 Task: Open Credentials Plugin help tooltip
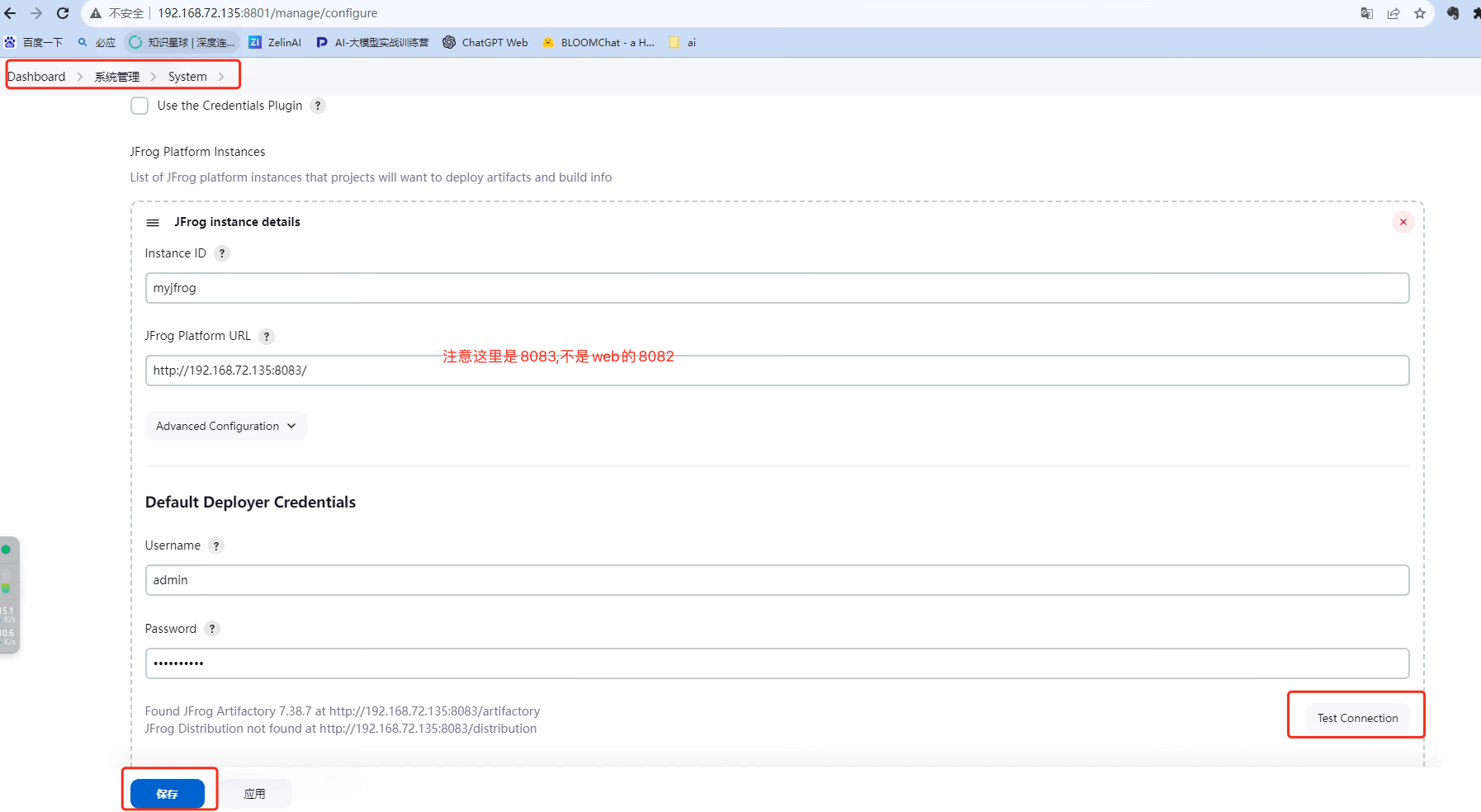[318, 106]
